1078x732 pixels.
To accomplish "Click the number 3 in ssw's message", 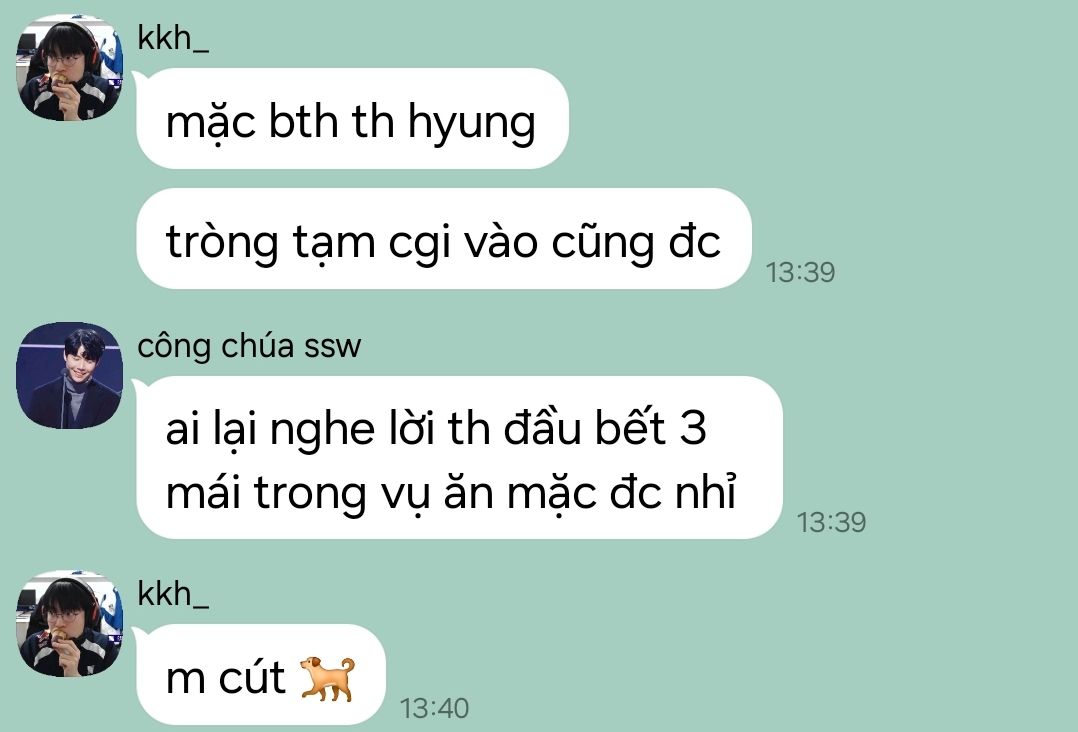I will pos(693,428).
